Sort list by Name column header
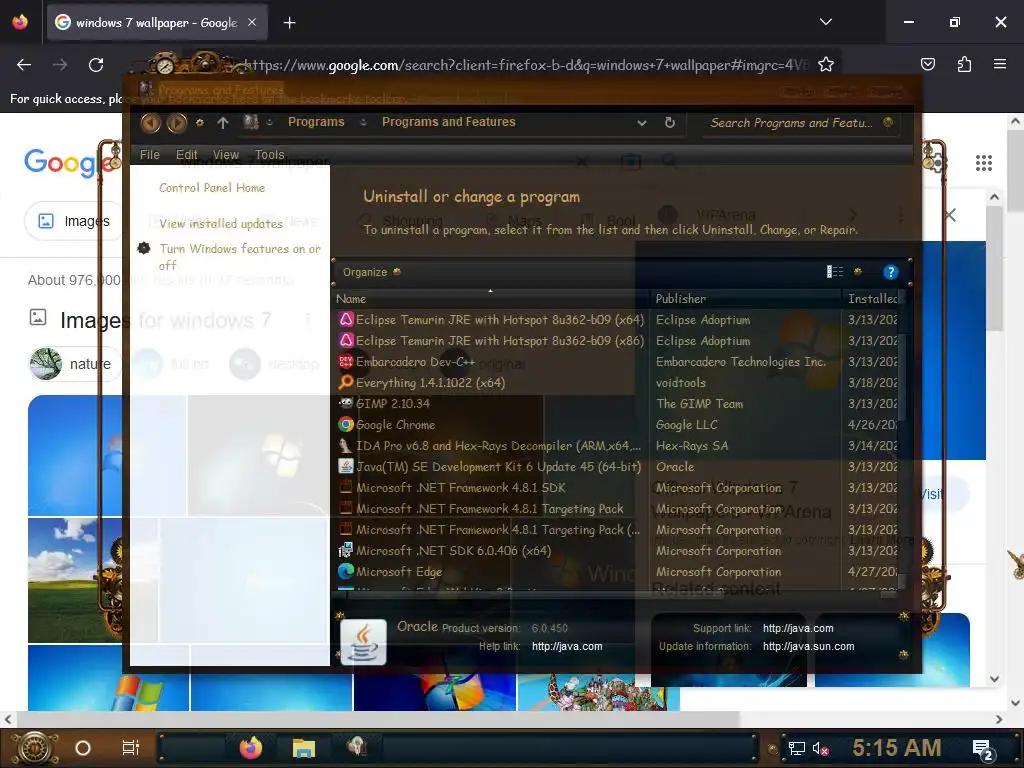Viewport: 1024px width, 768px height. click(x=490, y=298)
